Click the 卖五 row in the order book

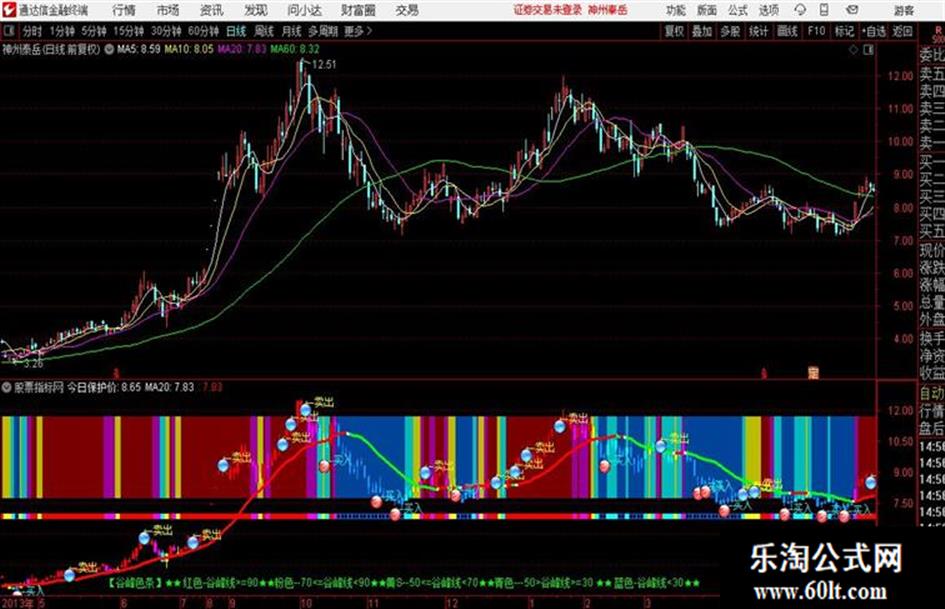932,75
